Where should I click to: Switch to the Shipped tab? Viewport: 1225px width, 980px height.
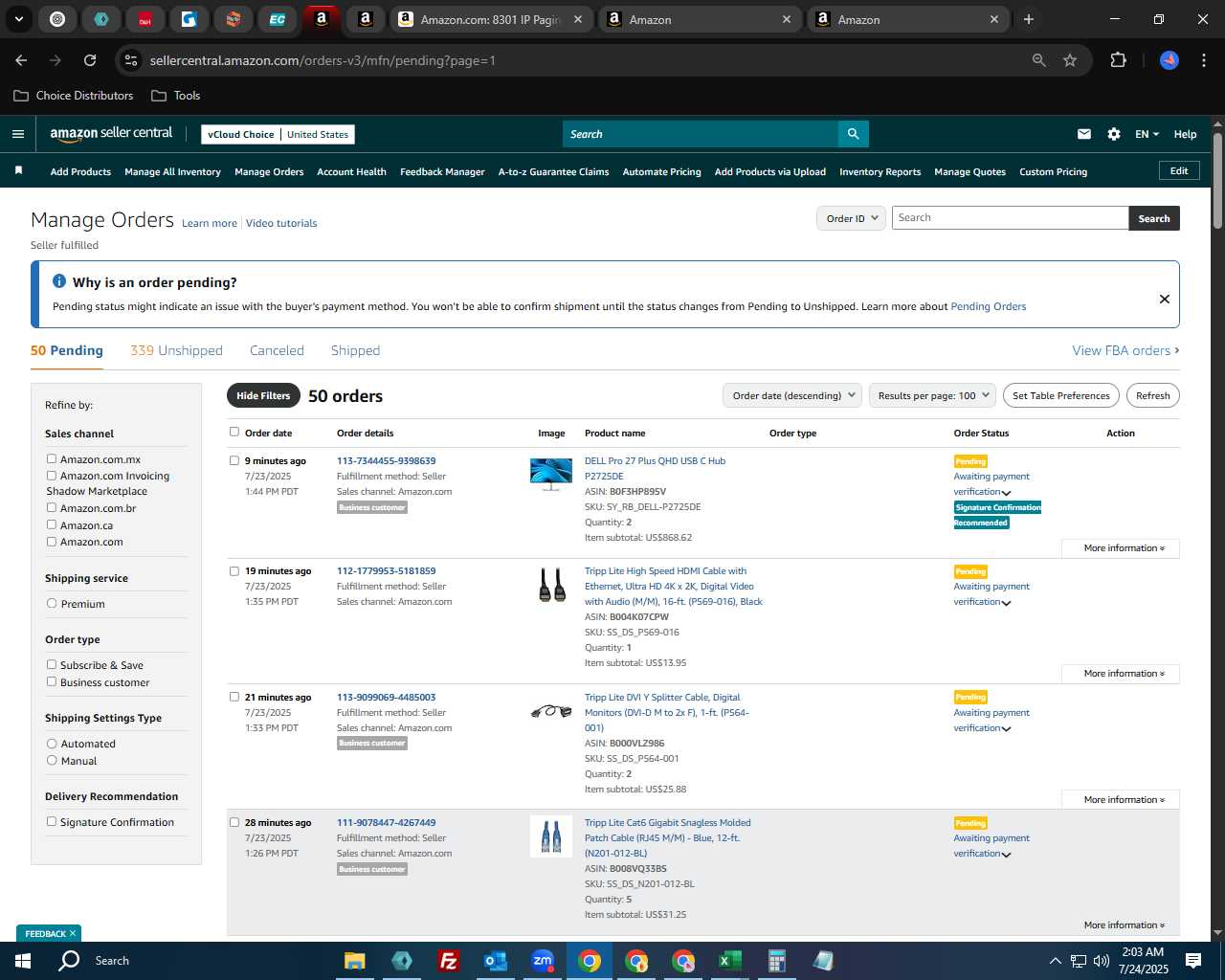coord(355,350)
